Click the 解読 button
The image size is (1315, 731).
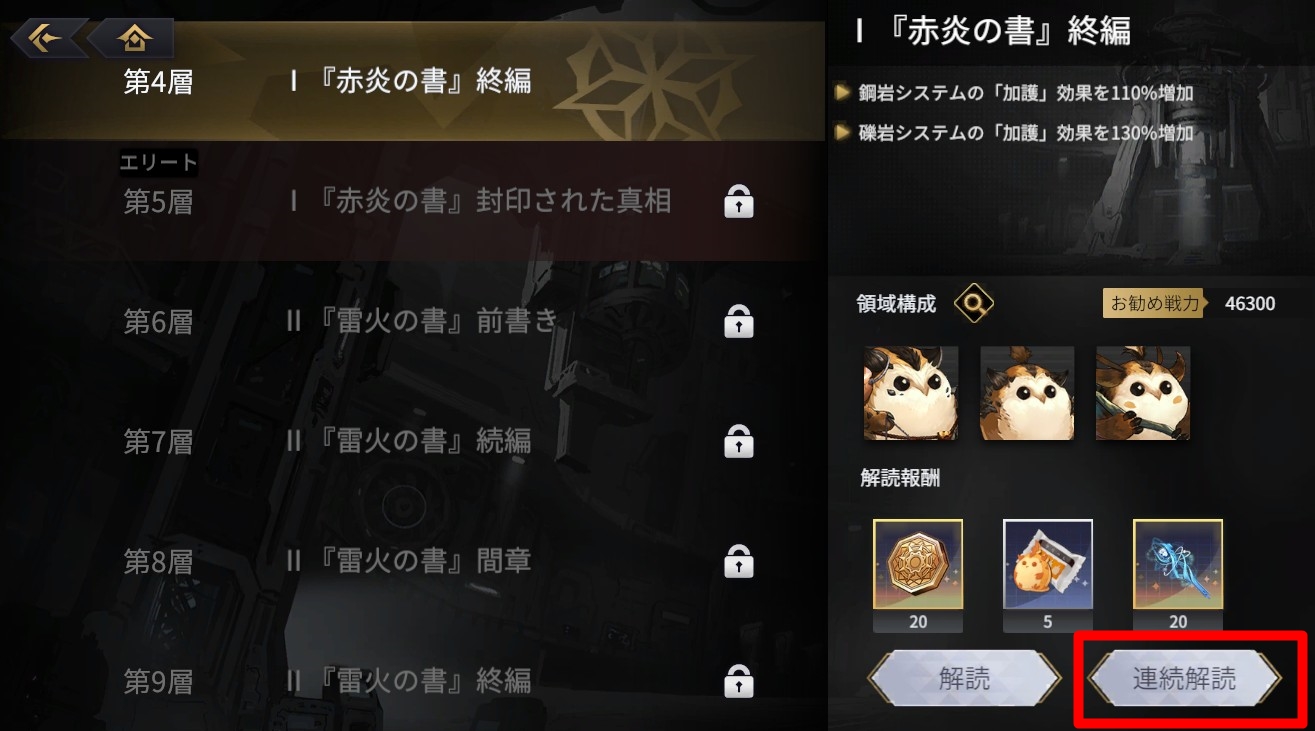point(965,679)
